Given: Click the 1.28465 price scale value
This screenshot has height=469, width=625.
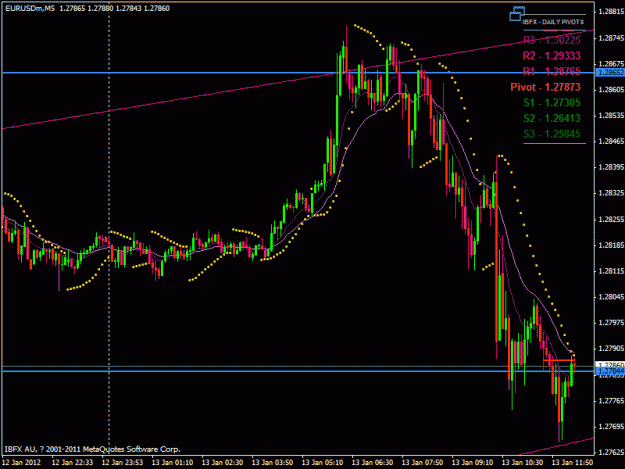Looking at the screenshot, I should [611, 141].
